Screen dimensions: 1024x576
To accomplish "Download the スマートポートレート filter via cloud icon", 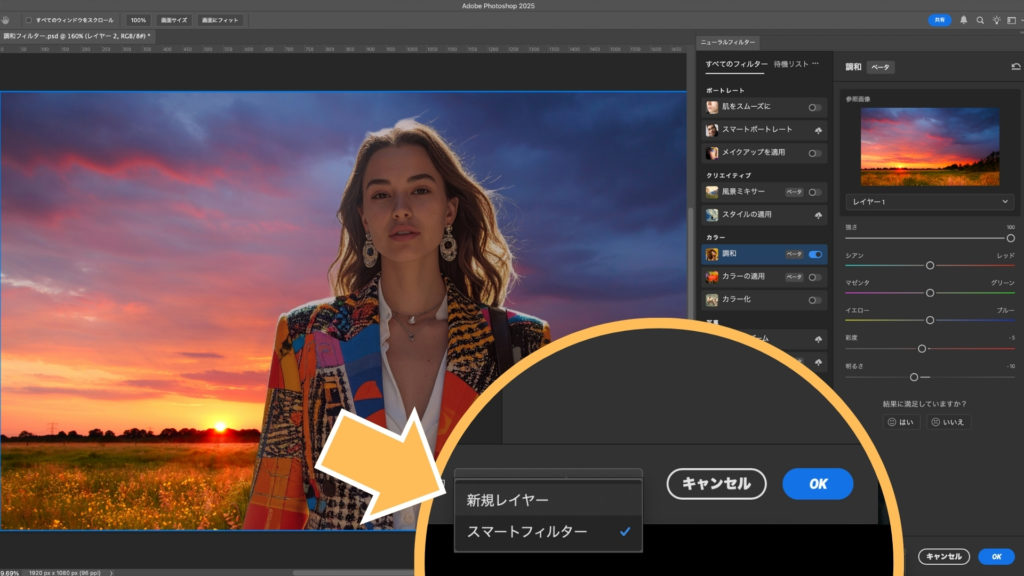I will 818,130.
